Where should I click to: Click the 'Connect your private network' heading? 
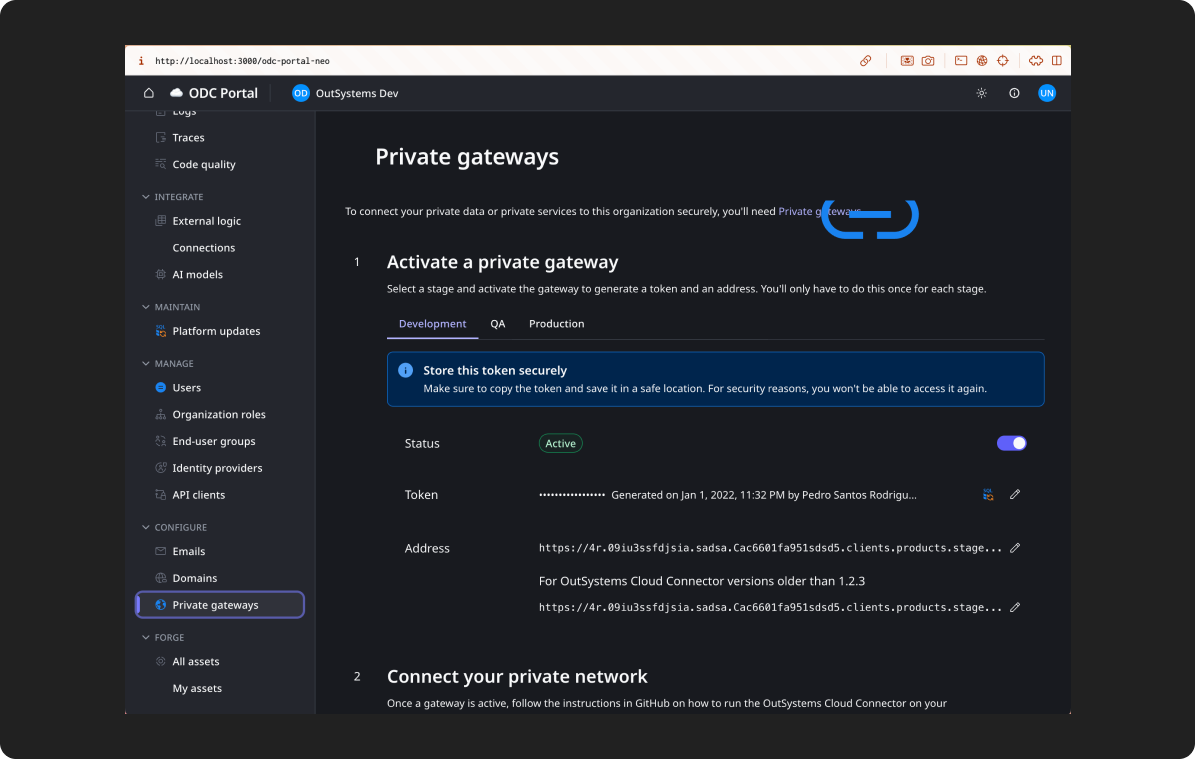click(517, 677)
